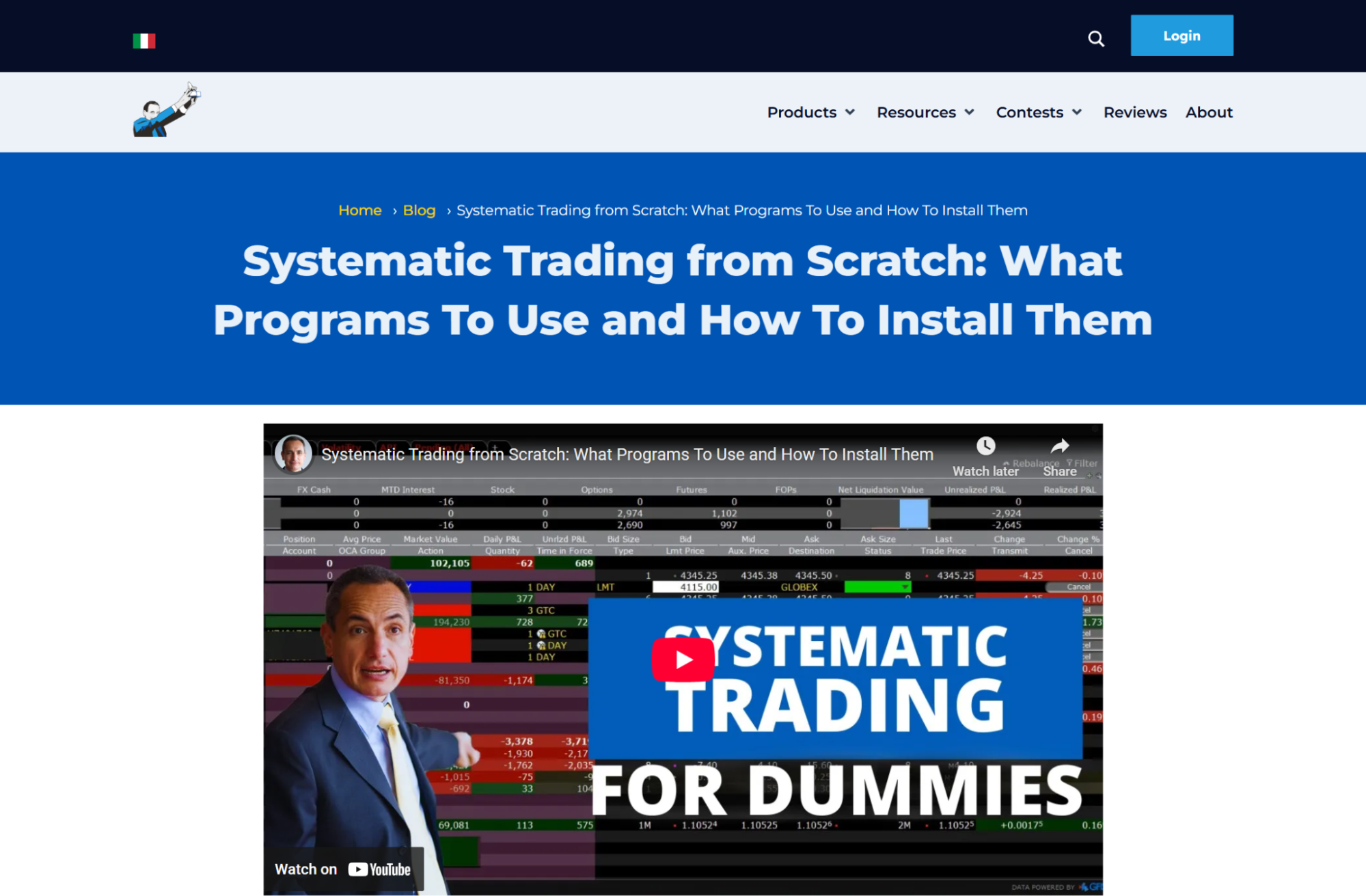
Task: Expand the Products dropdown chevron
Action: coord(850,112)
